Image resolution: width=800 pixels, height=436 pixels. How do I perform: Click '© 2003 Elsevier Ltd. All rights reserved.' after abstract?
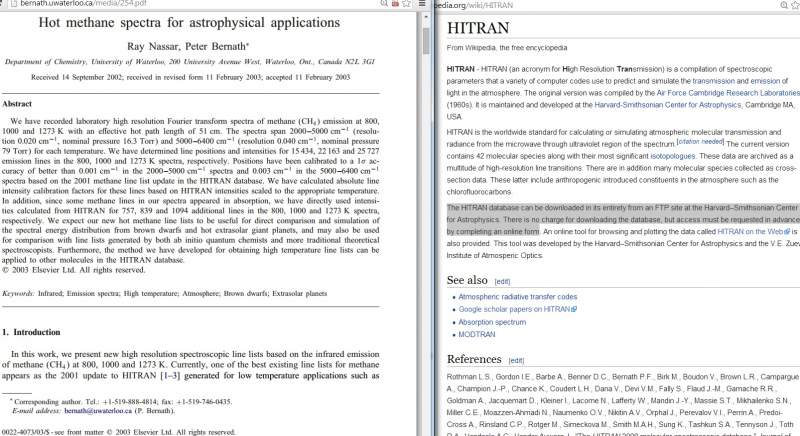pyautogui.click(x=73, y=270)
